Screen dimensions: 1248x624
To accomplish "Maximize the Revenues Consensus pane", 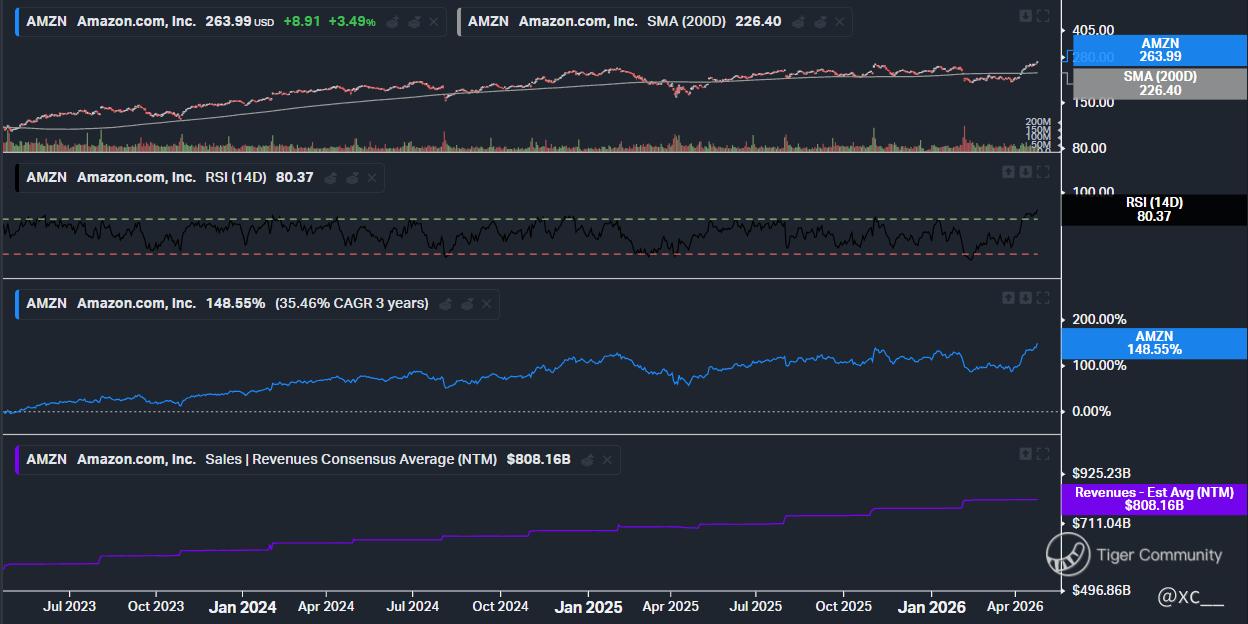I will click(1043, 454).
